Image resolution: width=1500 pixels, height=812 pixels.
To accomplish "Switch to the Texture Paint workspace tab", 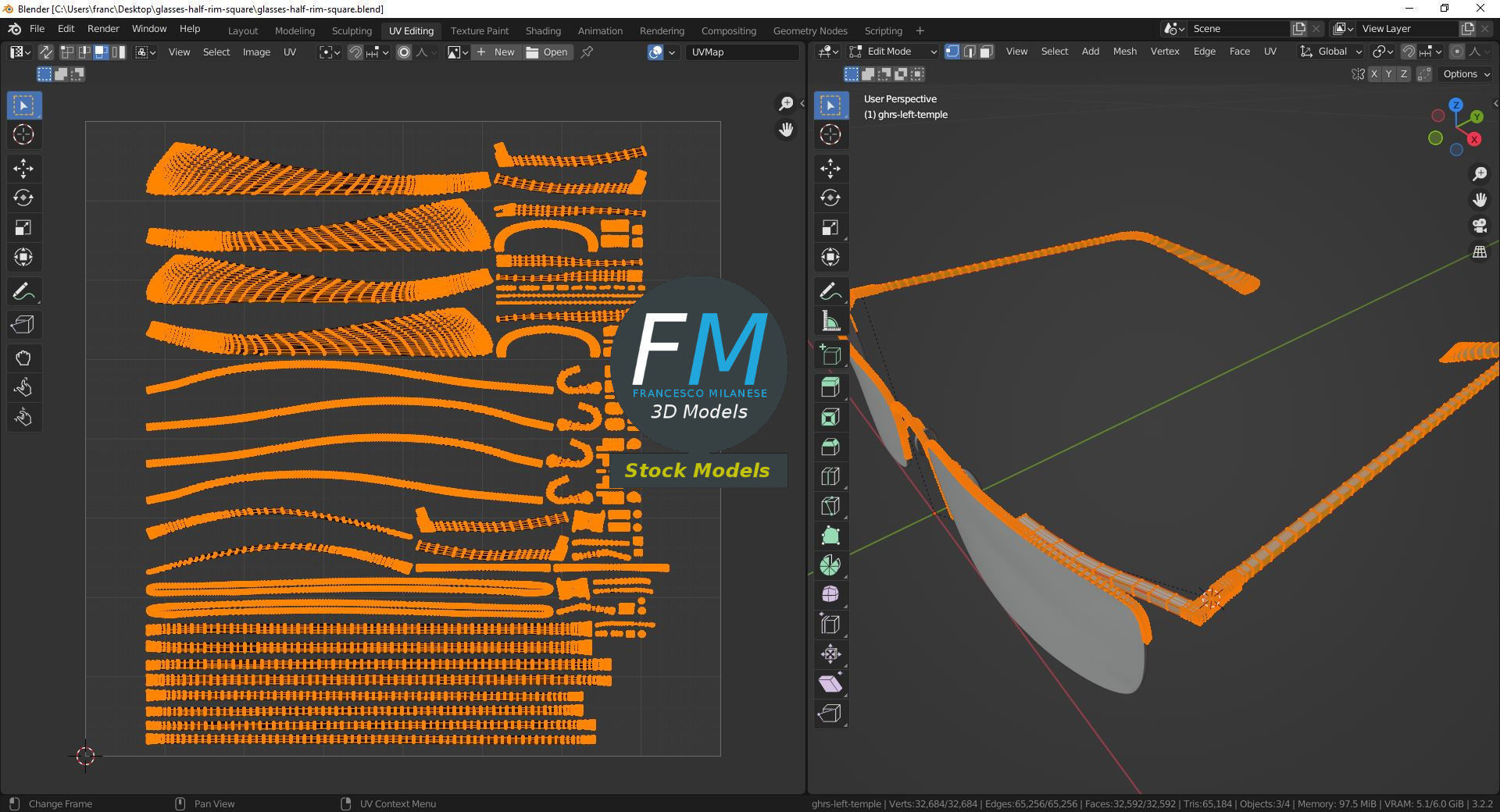I will 480,31.
